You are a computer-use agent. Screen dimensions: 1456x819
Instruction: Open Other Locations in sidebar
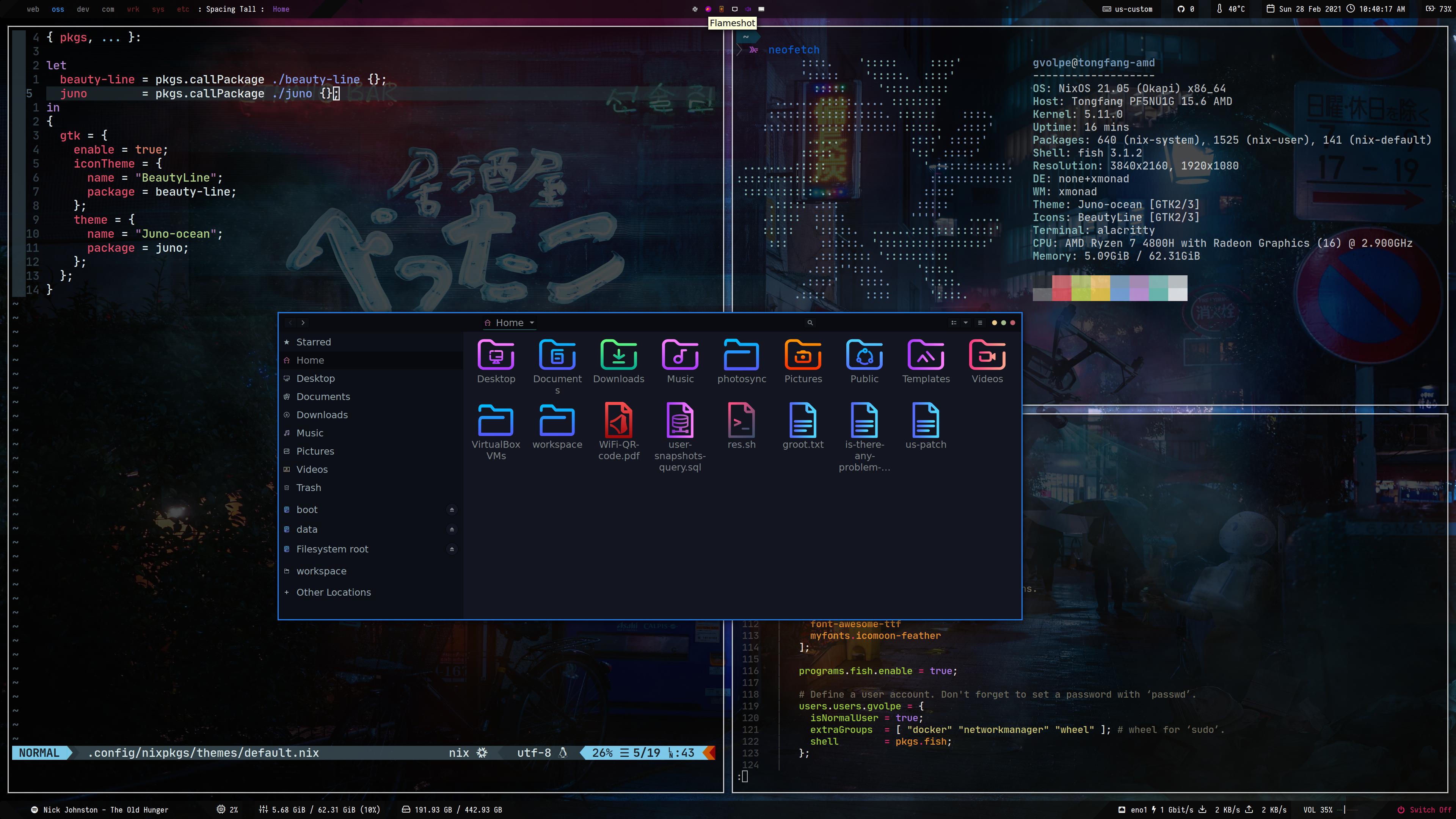click(334, 592)
